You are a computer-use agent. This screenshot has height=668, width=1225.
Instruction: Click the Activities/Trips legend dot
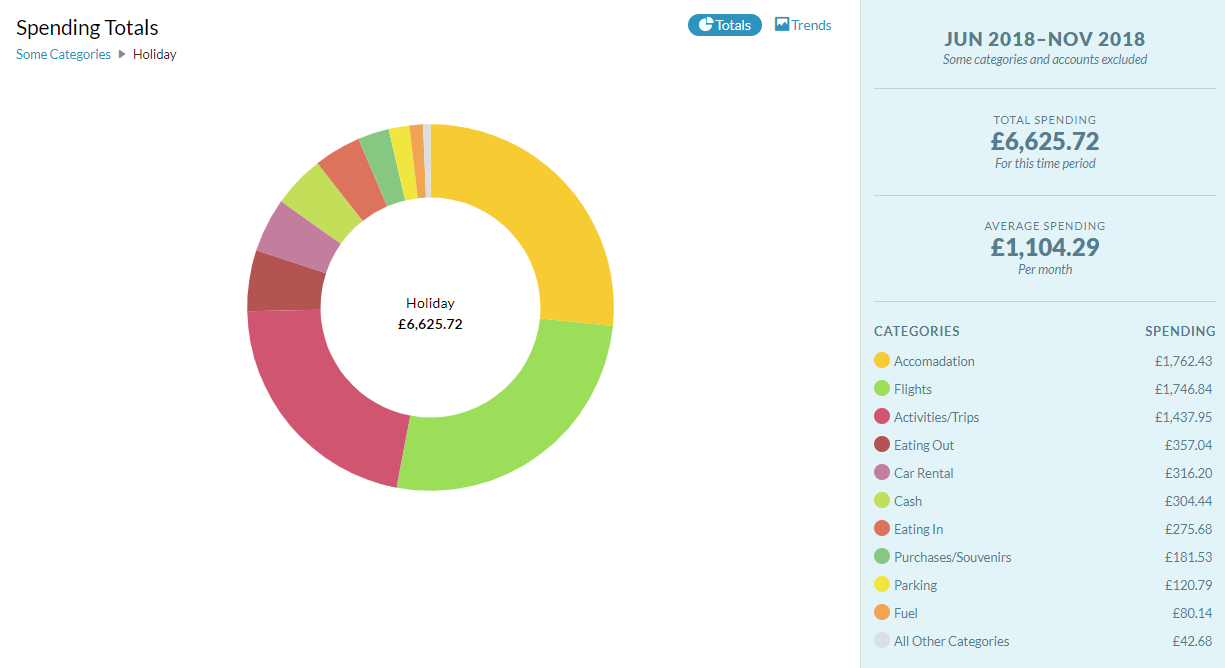(x=882, y=417)
